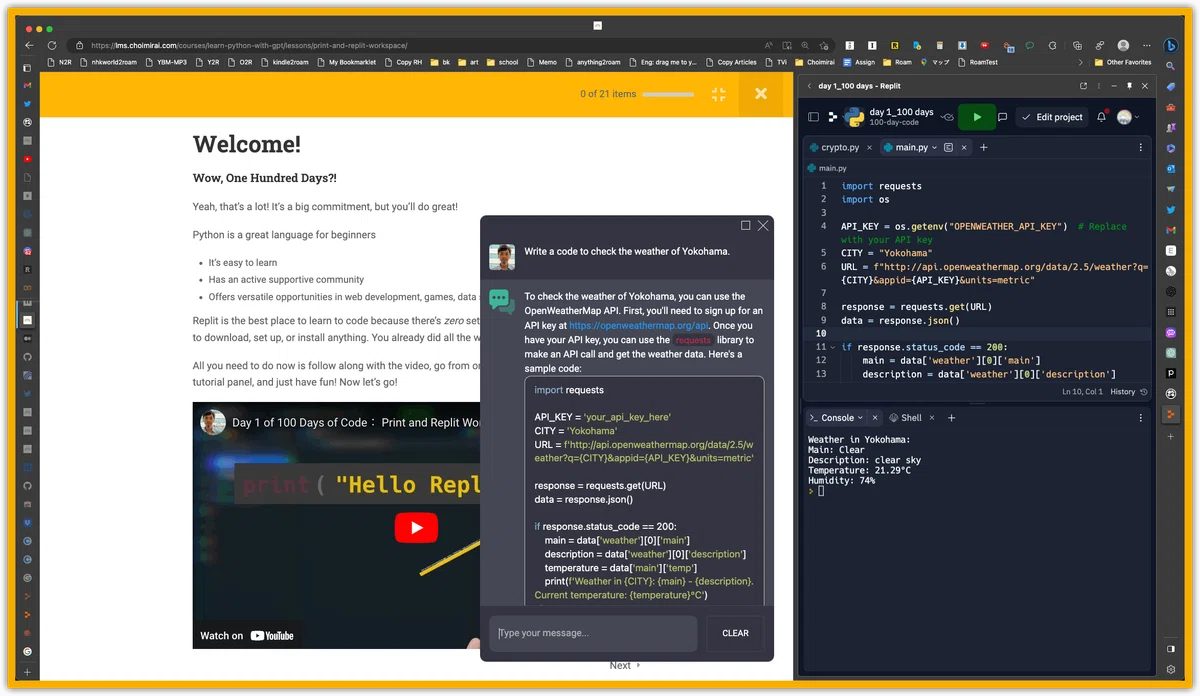The image size is (1200, 696).
Task: Click the CLEAR button in the chat
Action: tap(735, 633)
